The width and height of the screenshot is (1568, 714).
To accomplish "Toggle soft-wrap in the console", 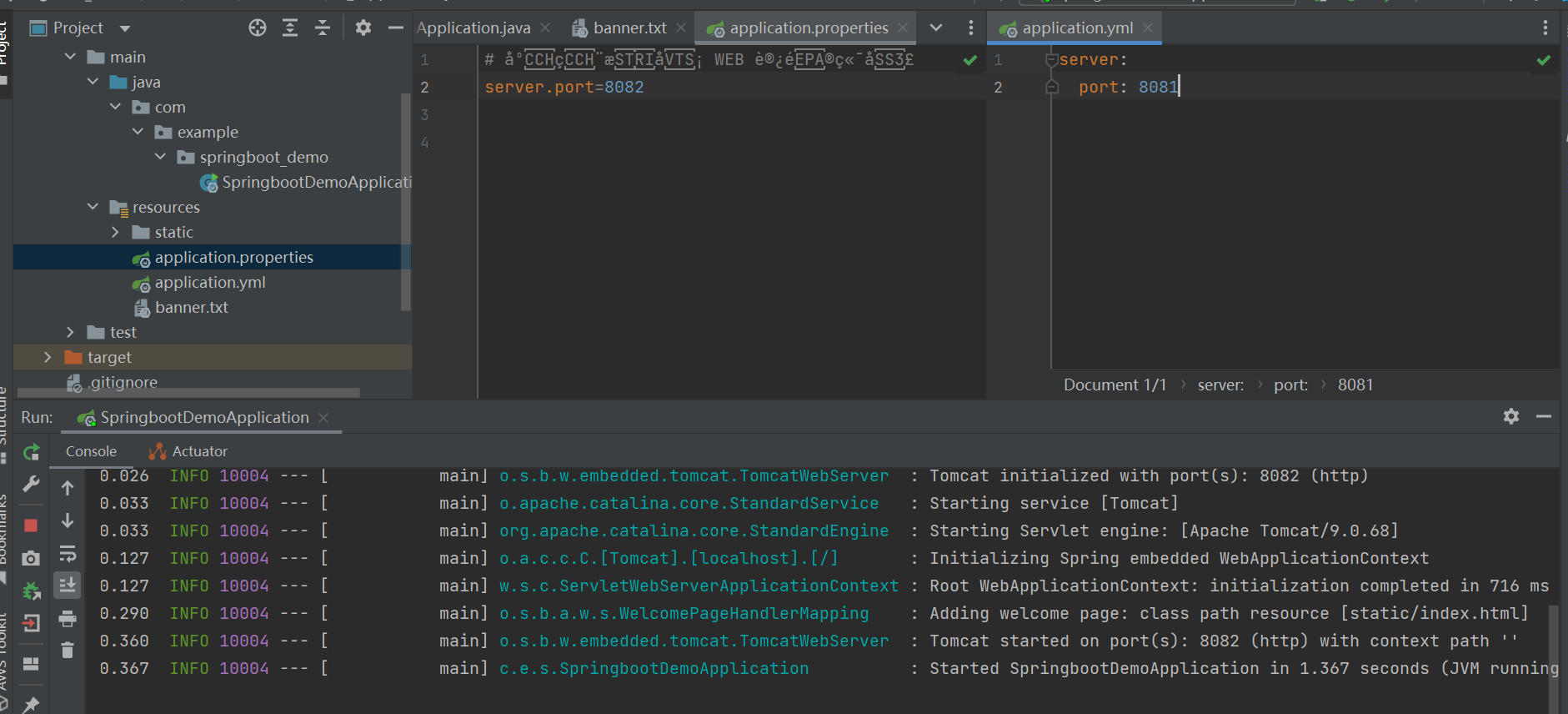I will coord(68,554).
